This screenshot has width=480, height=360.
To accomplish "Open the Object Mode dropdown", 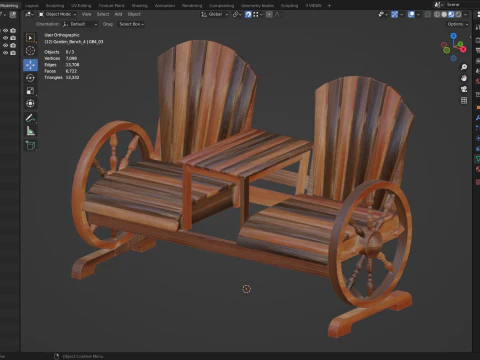I will 58,14.
